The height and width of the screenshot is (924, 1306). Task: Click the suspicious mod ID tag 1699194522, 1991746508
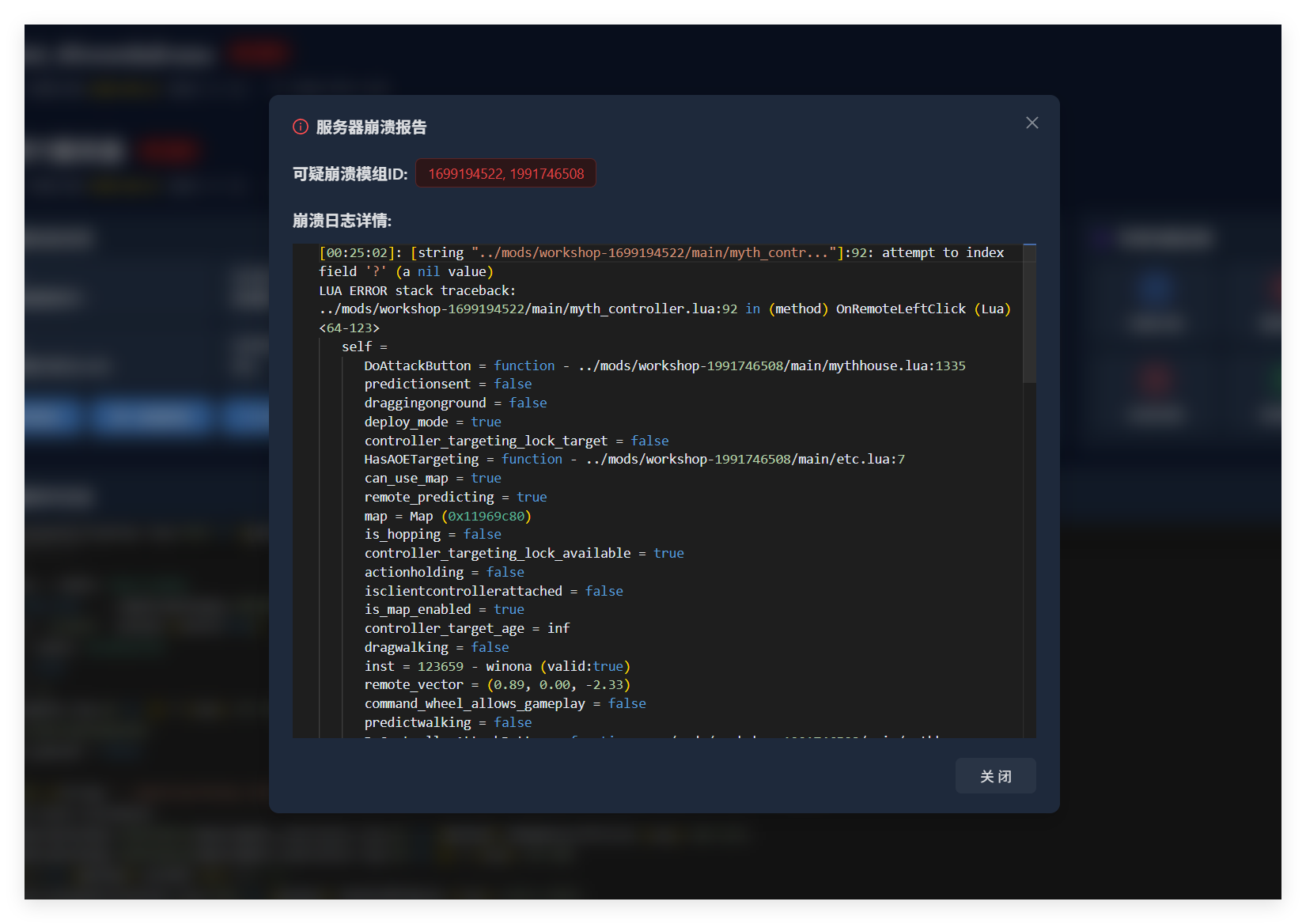coord(505,174)
